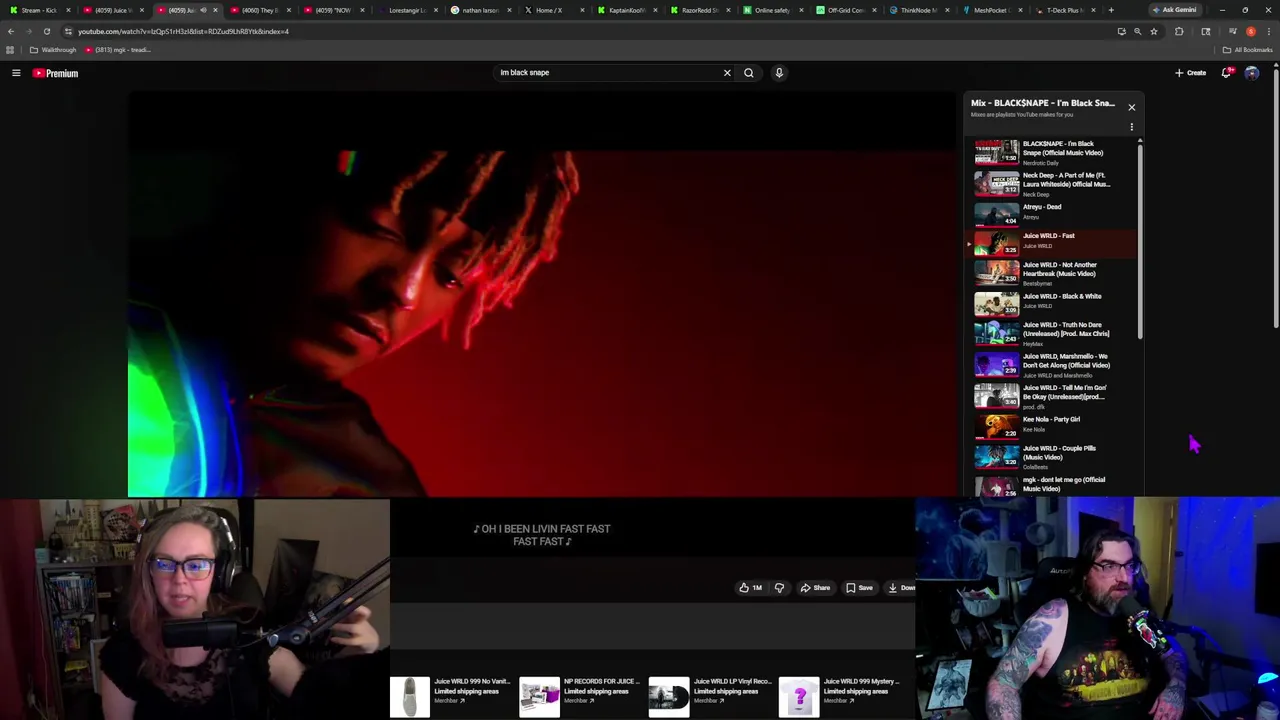1280x720 pixels.
Task: Open the browser Extensions puzzle icon
Action: pyautogui.click(x=1179, y=31)
